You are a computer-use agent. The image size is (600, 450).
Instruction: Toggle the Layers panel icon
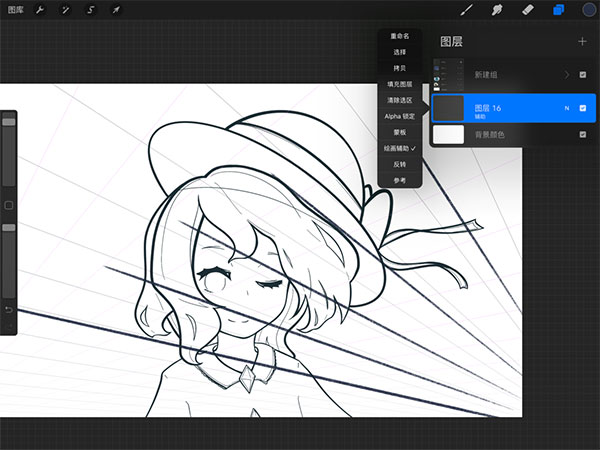(x=558, y=10)
